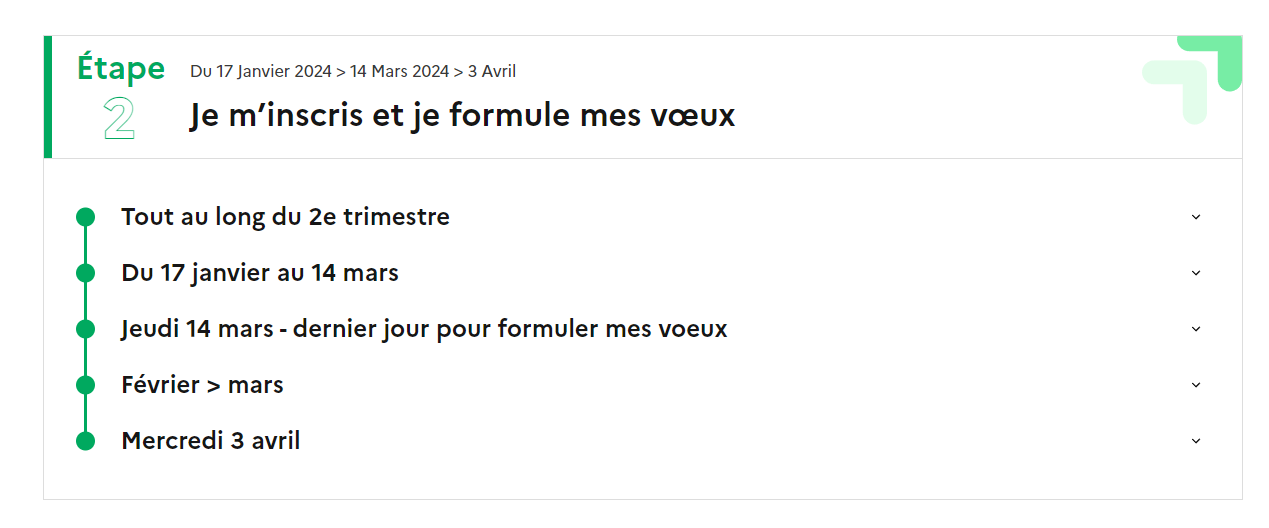Click the green Étape label
Image resolution: width=1269 pixels, height=528 pixels.
[121, 68]
